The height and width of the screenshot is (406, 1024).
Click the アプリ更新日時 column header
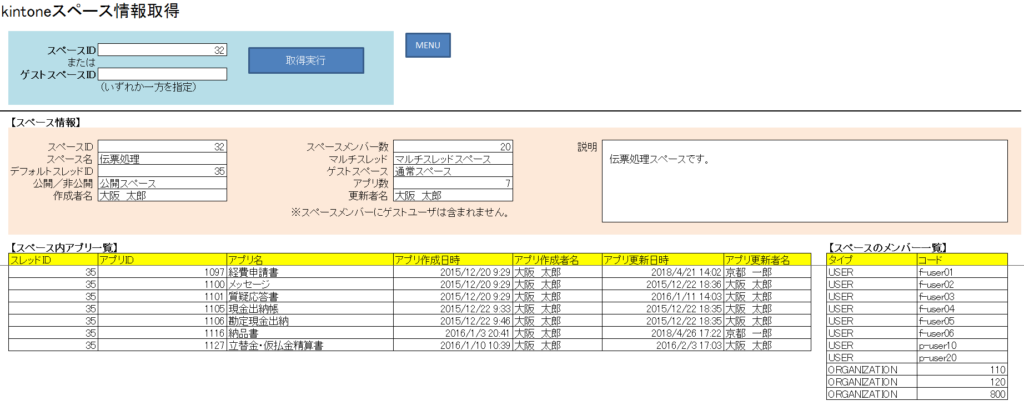(663, 260)
